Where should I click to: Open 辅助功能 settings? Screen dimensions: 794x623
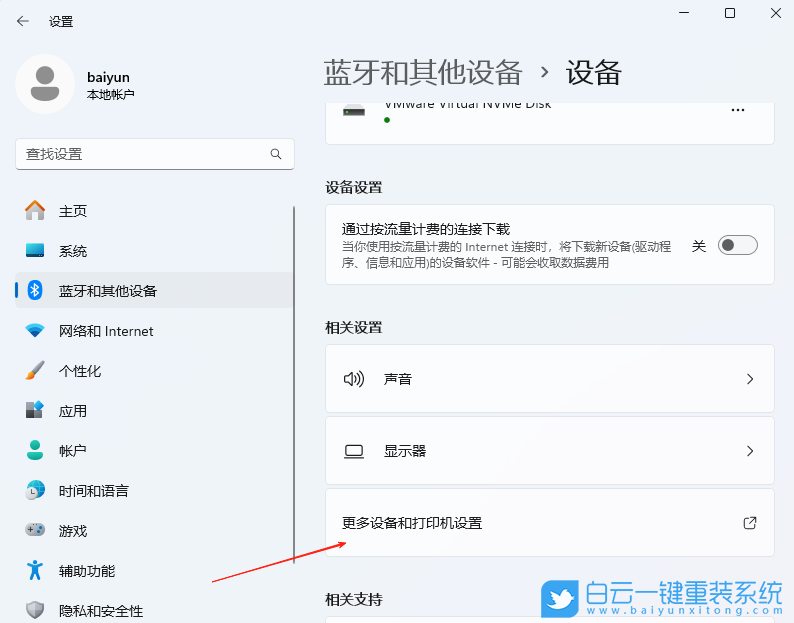click(x=154, y=570)
